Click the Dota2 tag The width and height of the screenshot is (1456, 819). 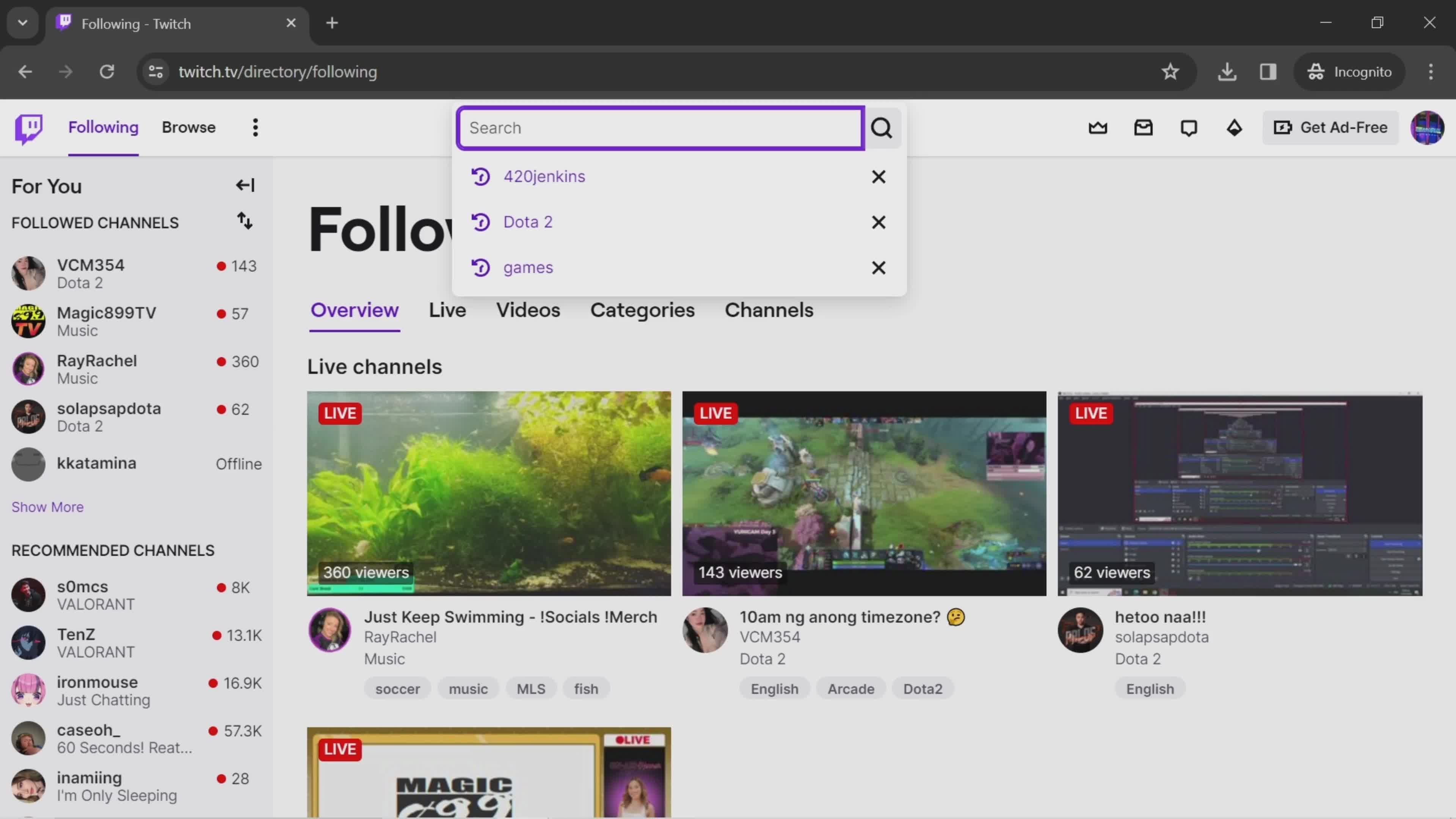click(923, 689)
